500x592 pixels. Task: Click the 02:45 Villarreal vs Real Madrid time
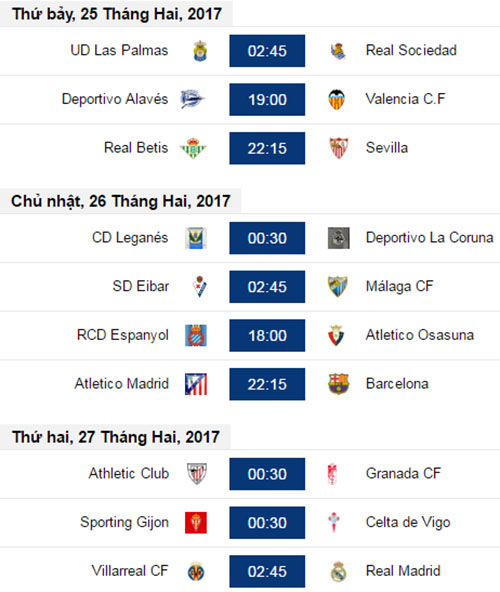coord(267,571)
